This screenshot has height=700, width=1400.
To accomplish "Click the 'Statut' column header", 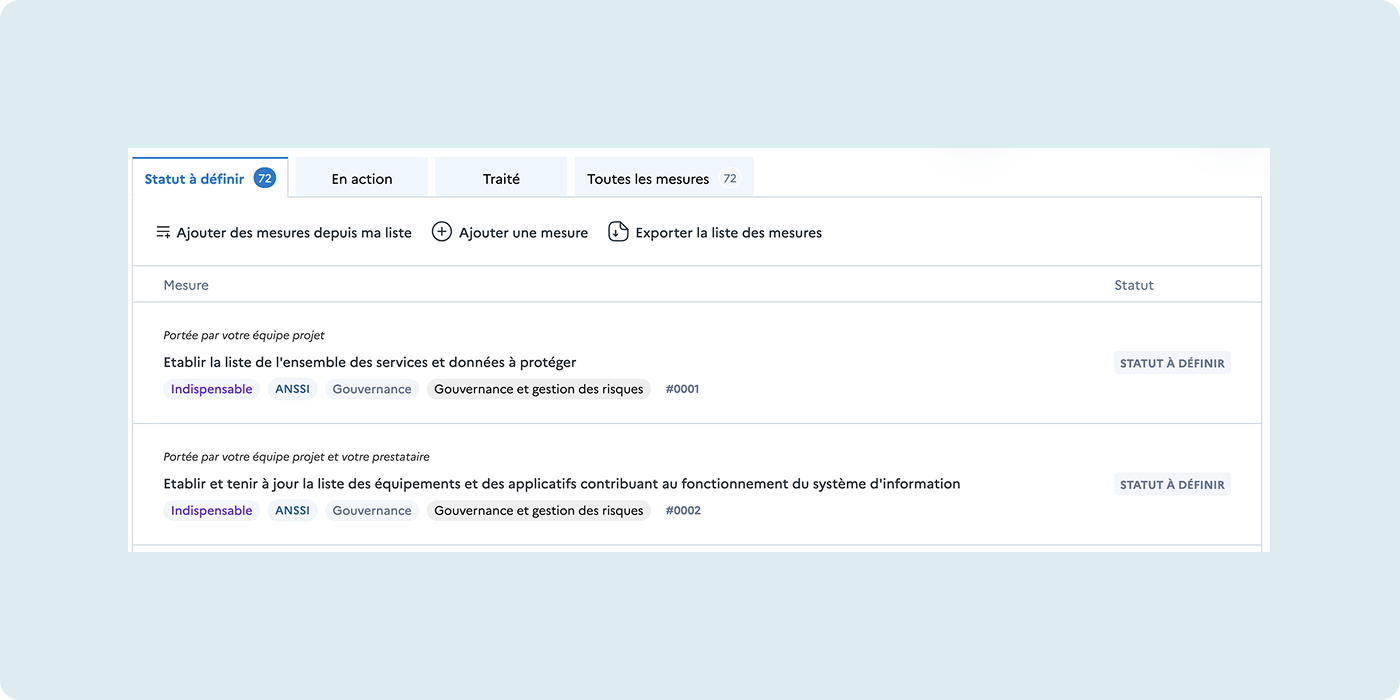I will coord(1134,285).
